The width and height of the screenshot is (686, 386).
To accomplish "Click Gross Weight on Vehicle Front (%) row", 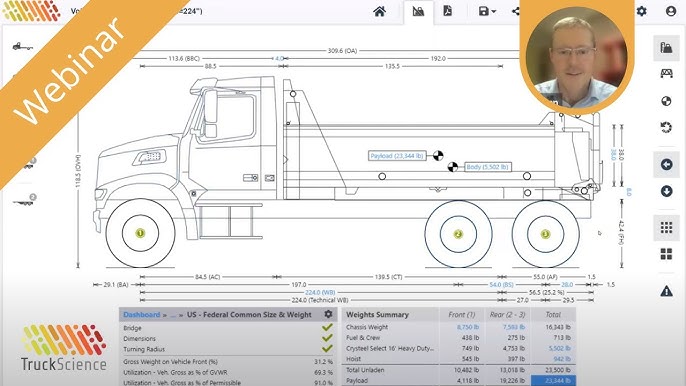I will [x=228, y=362].
